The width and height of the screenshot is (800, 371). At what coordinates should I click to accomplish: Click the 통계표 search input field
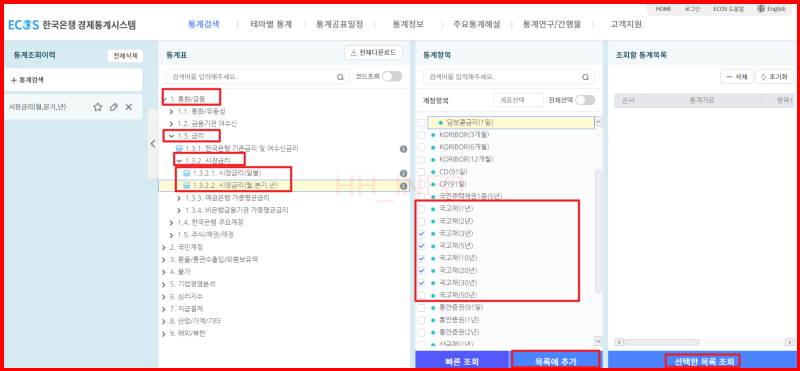click(x=258, y=77)
